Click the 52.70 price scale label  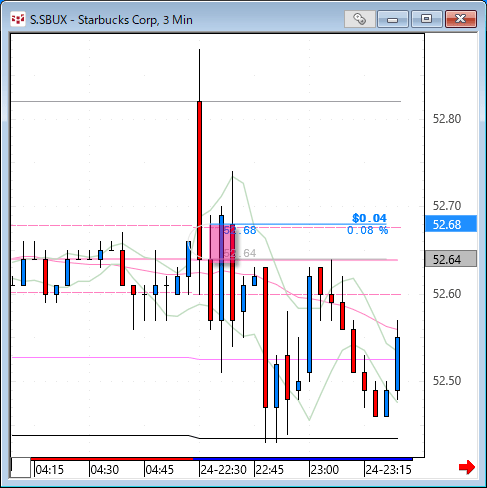coord(447,206)
